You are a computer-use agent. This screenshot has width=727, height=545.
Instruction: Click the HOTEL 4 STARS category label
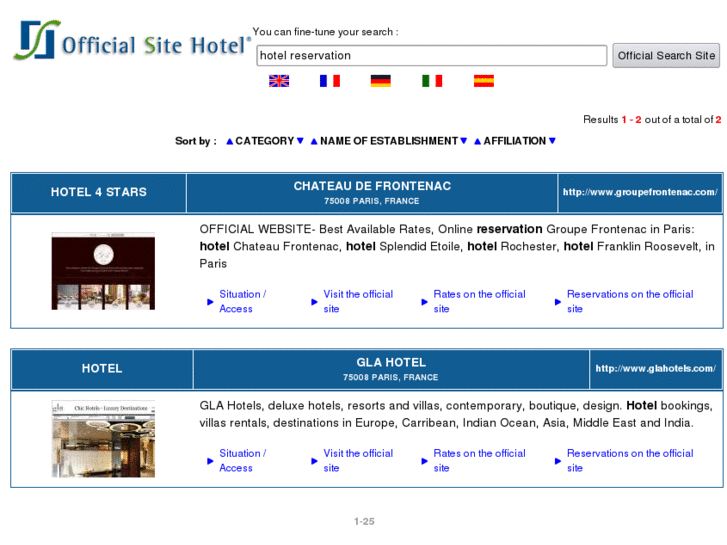(99, 192)
